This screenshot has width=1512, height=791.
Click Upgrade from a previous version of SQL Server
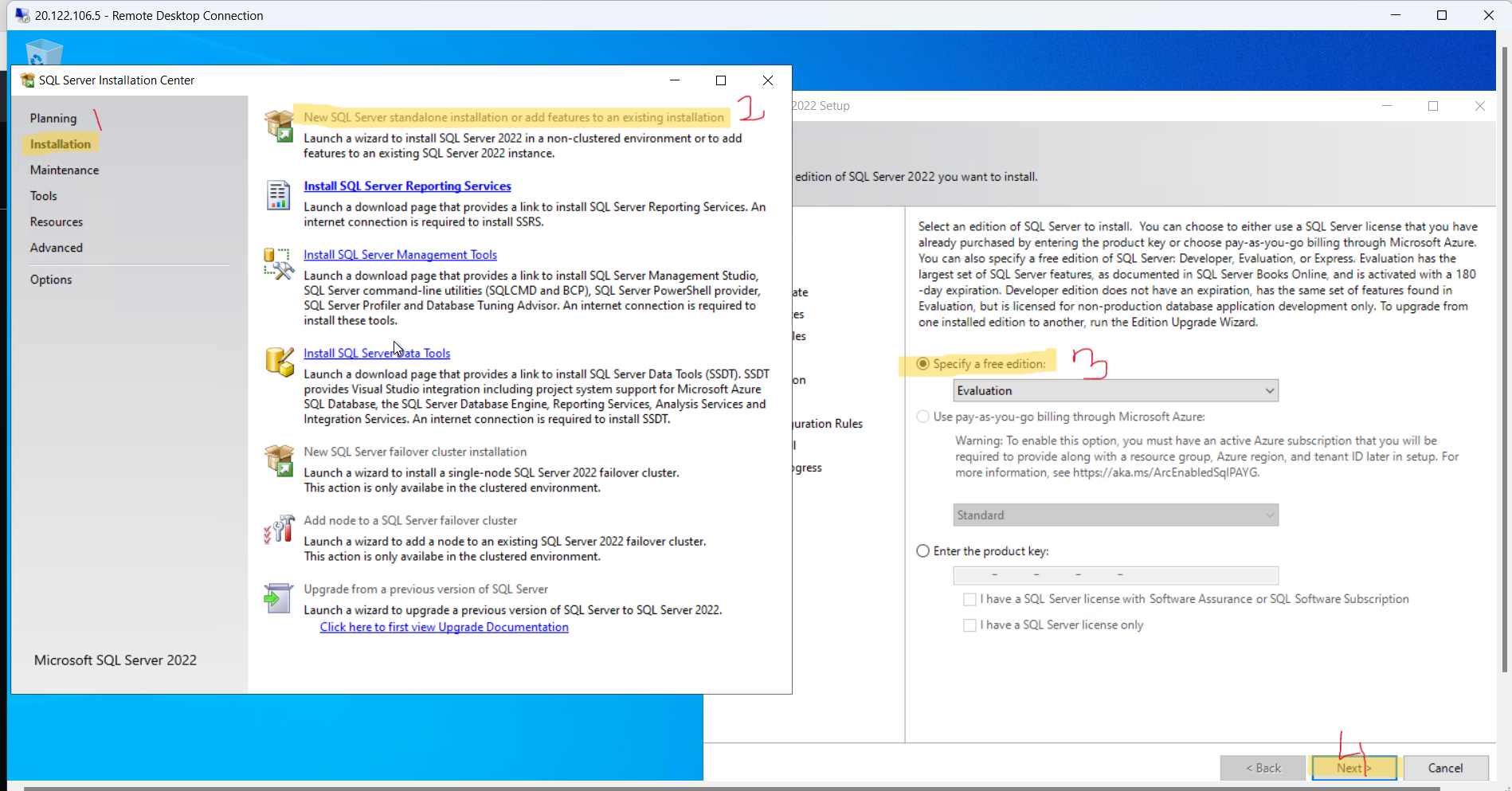pos(425,589)
